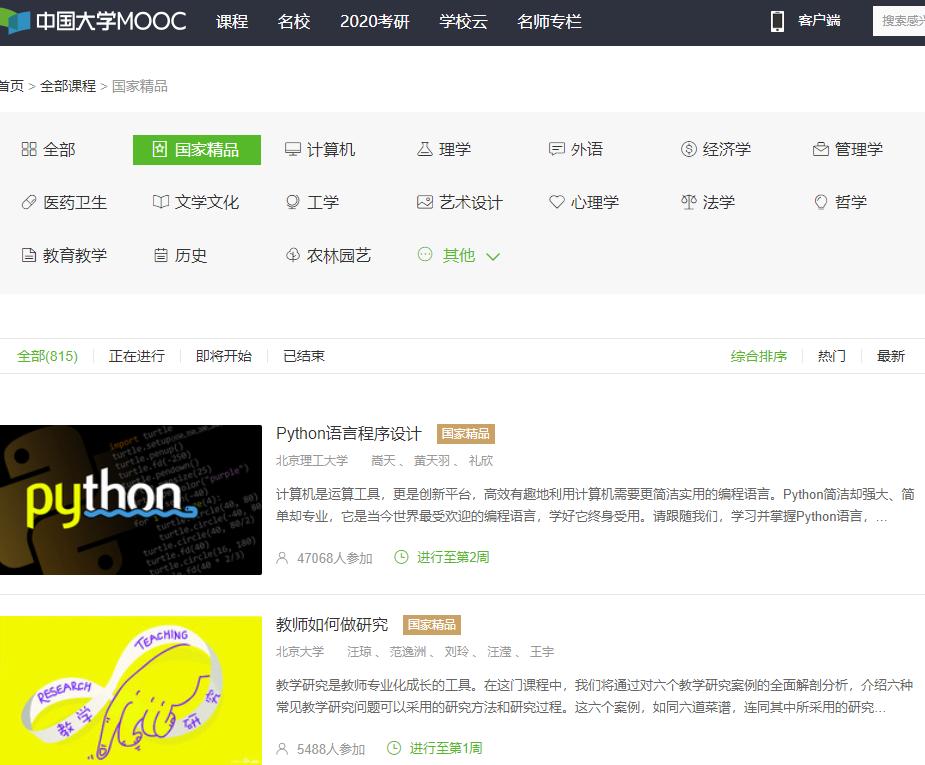Sort courses by 最新
Image resolution: width=925 pixels, height=765 pixels.
(890, 356)
